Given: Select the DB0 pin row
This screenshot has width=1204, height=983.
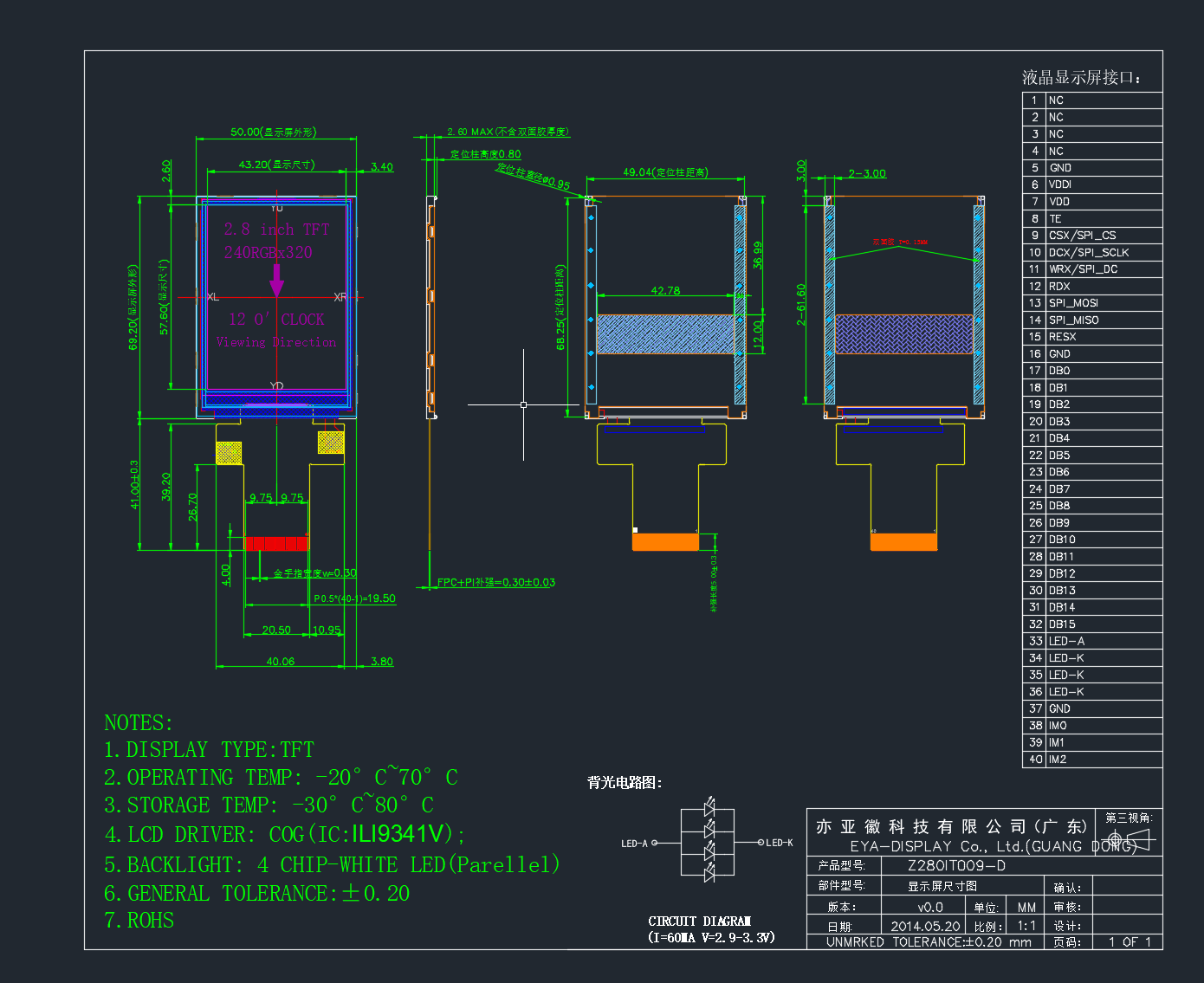Looking at the screenshot, I should tap(1092, 371).
